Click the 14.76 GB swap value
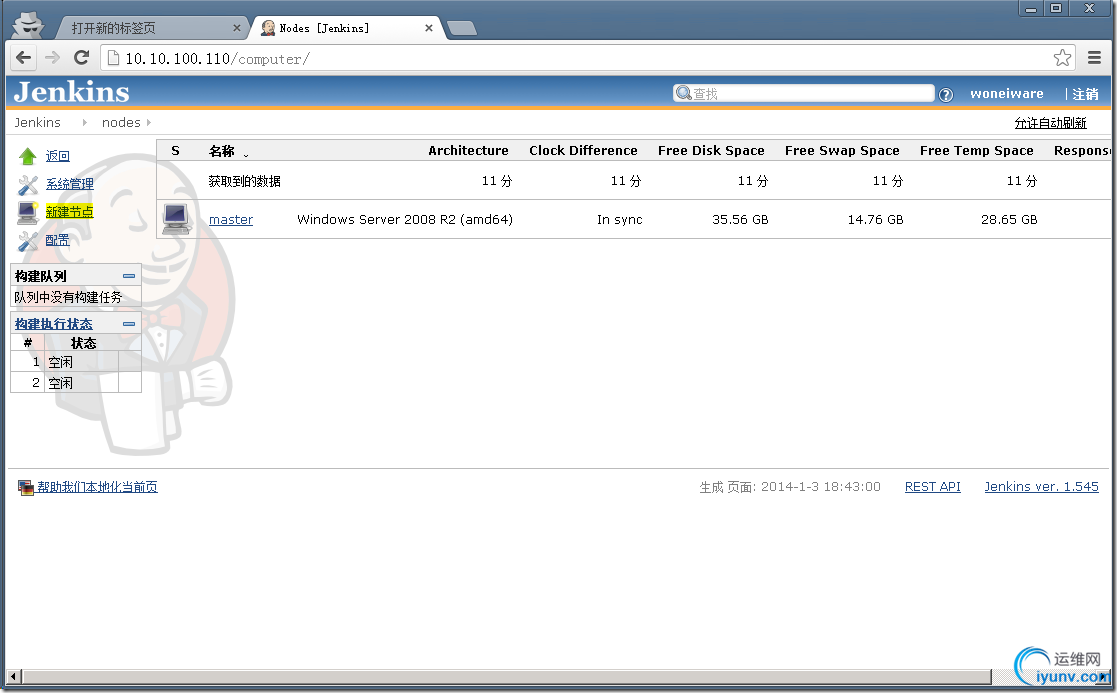The width and height of the screenshot is (1117, 693). 876,219
